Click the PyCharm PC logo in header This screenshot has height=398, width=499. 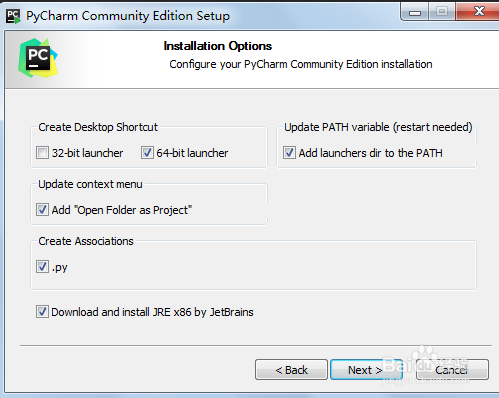pos(38,58)
